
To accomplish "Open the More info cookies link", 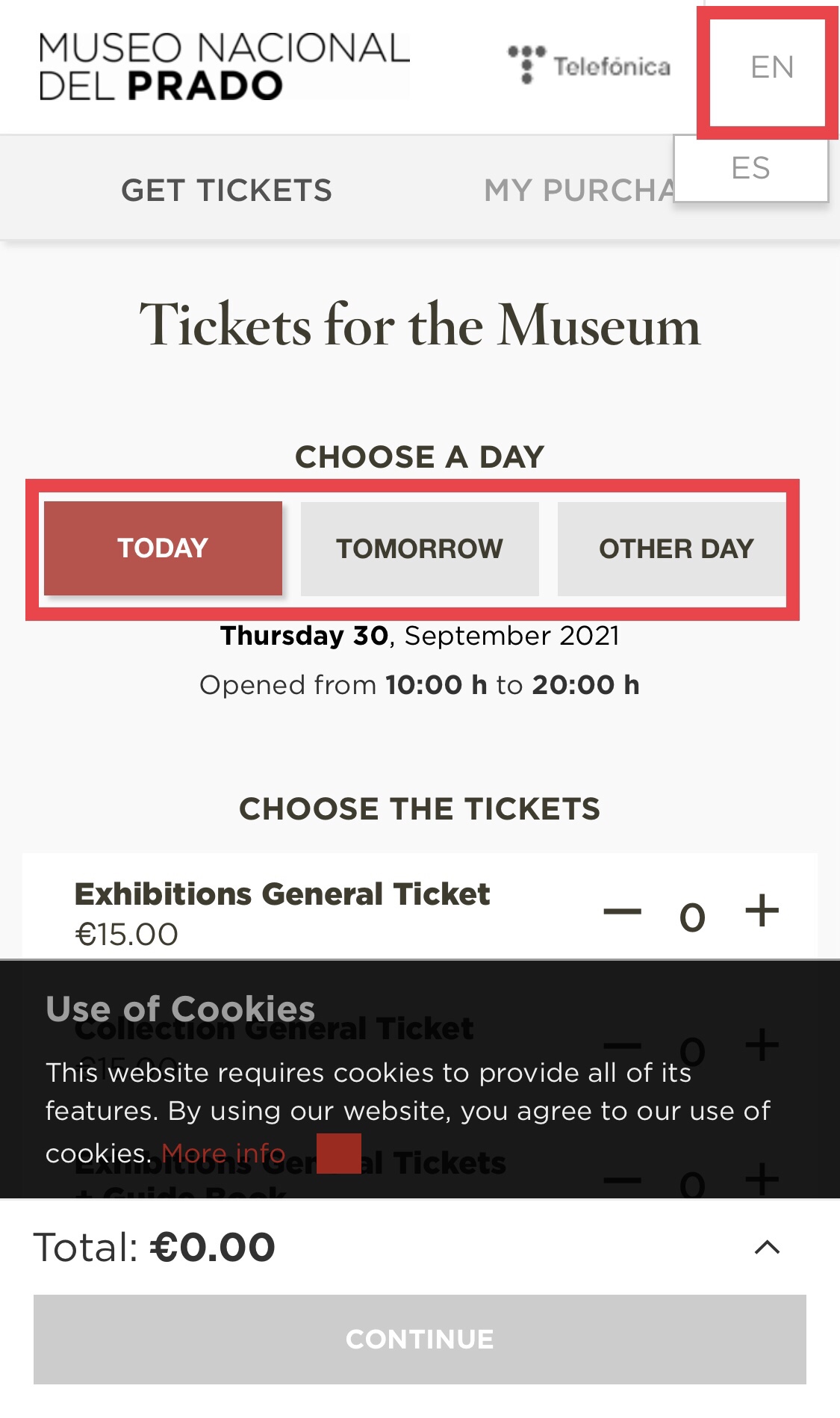I will [223, 1154].
